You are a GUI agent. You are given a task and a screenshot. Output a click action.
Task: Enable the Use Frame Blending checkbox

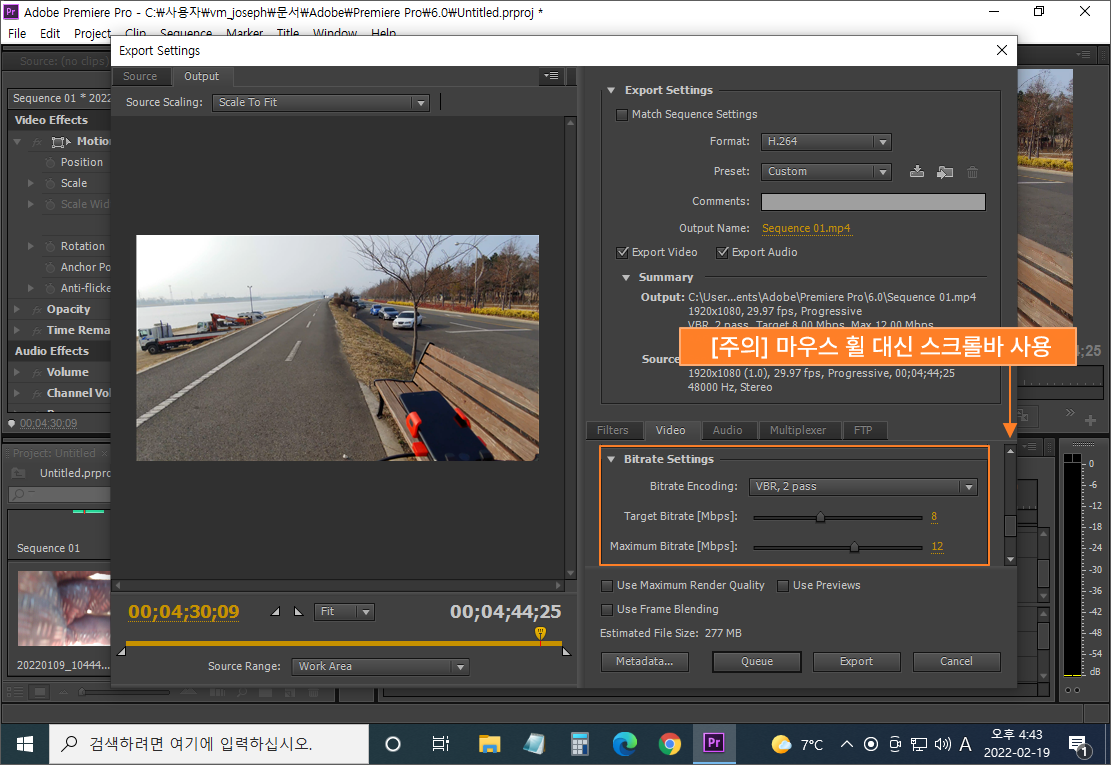pyautogui.click(x=607, y=610)
